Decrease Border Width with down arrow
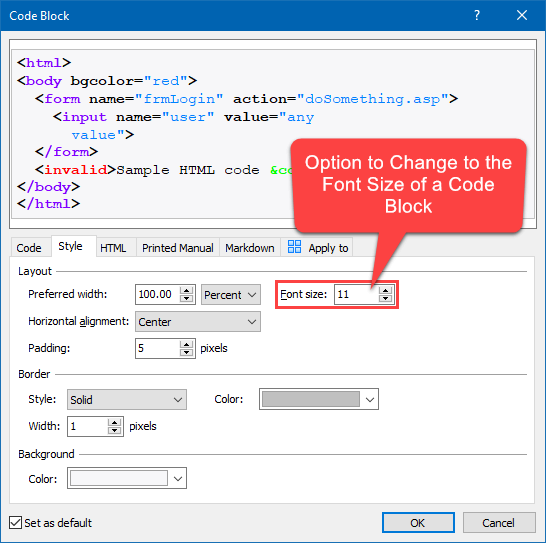This screenshot has height=543, width=546. coord(114,430)
